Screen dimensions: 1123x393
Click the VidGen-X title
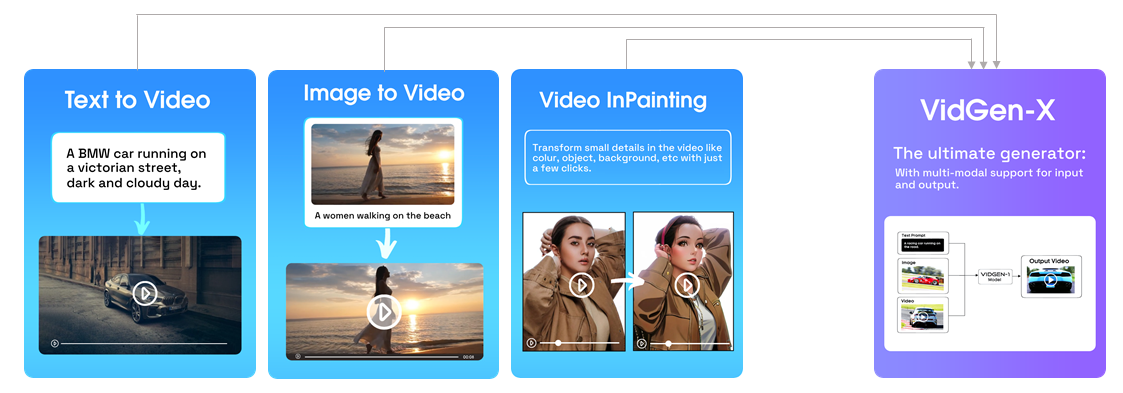pyautogui.click(x=987, y=111)
